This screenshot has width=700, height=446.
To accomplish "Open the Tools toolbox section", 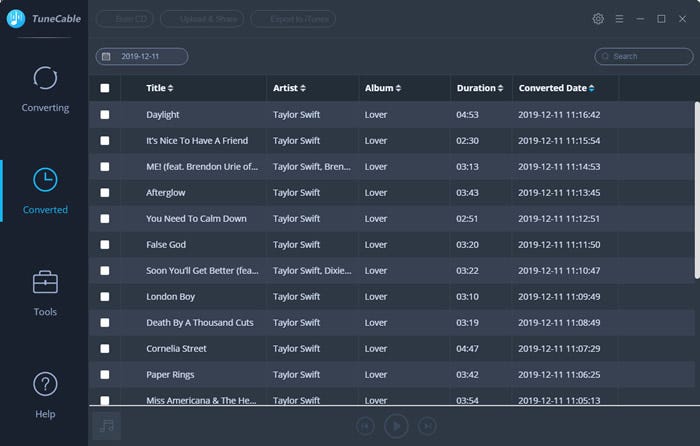I will (x=45, y=293).
